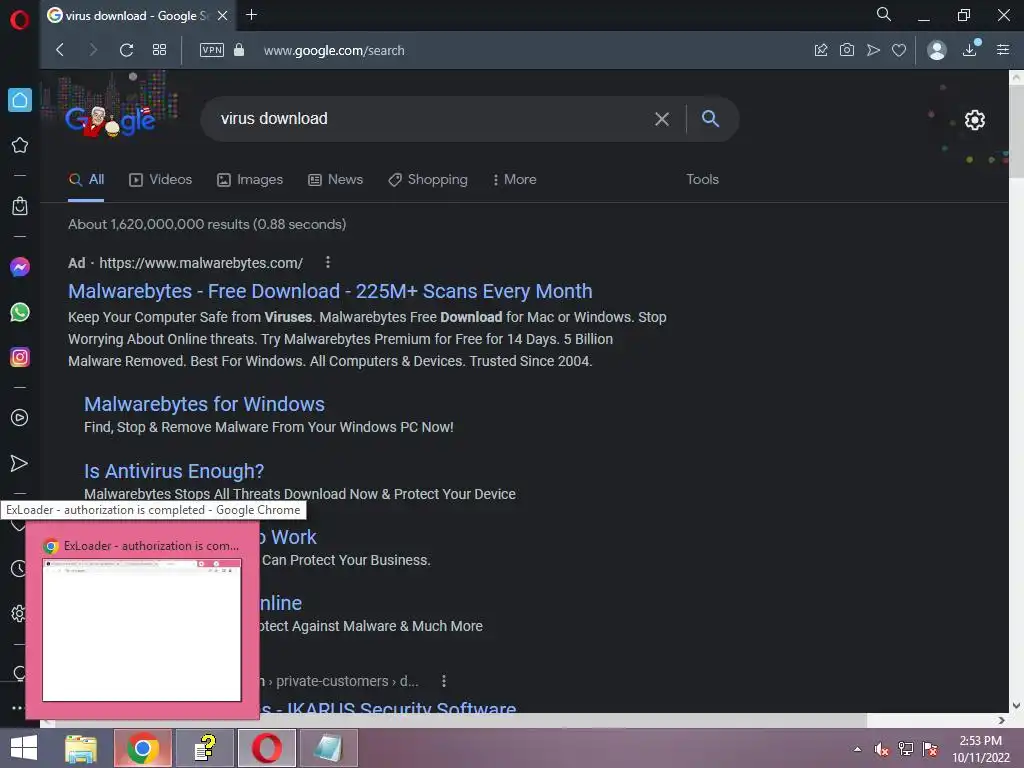
Task: Open the send to My Flow icon
Action: (x=873, y=50)
